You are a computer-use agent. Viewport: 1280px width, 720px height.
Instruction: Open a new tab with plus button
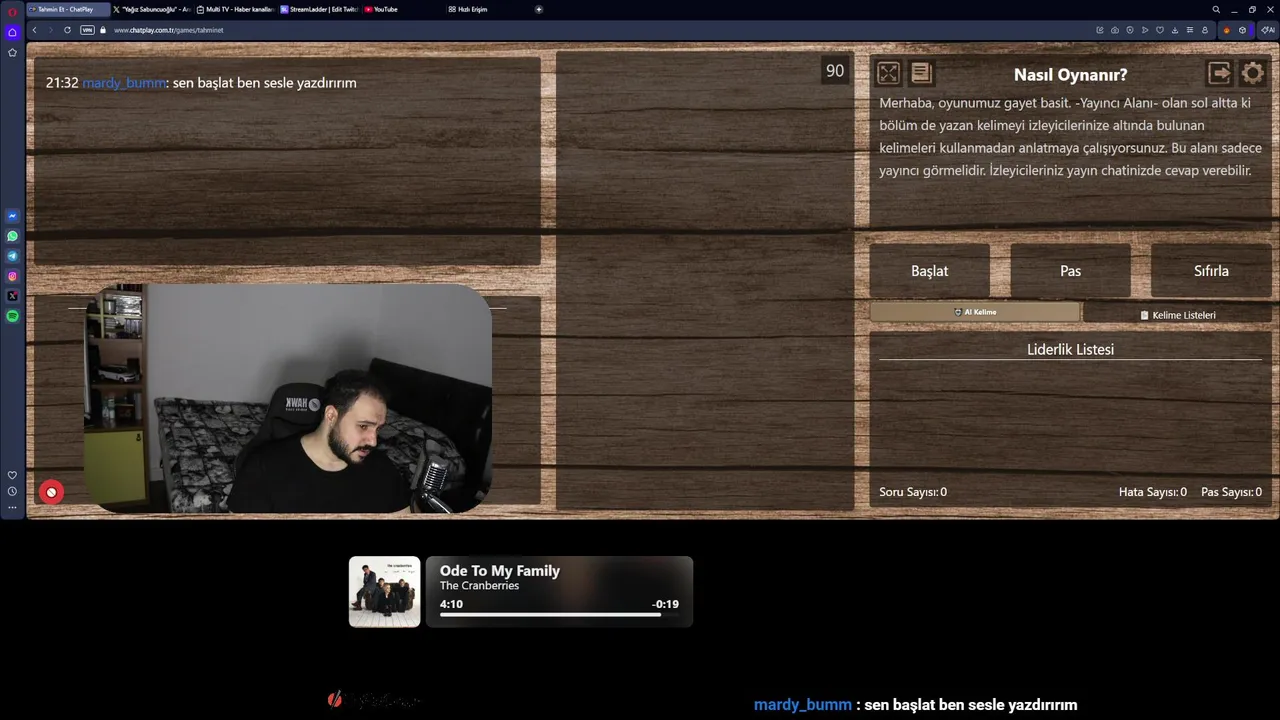pos(539,9)
